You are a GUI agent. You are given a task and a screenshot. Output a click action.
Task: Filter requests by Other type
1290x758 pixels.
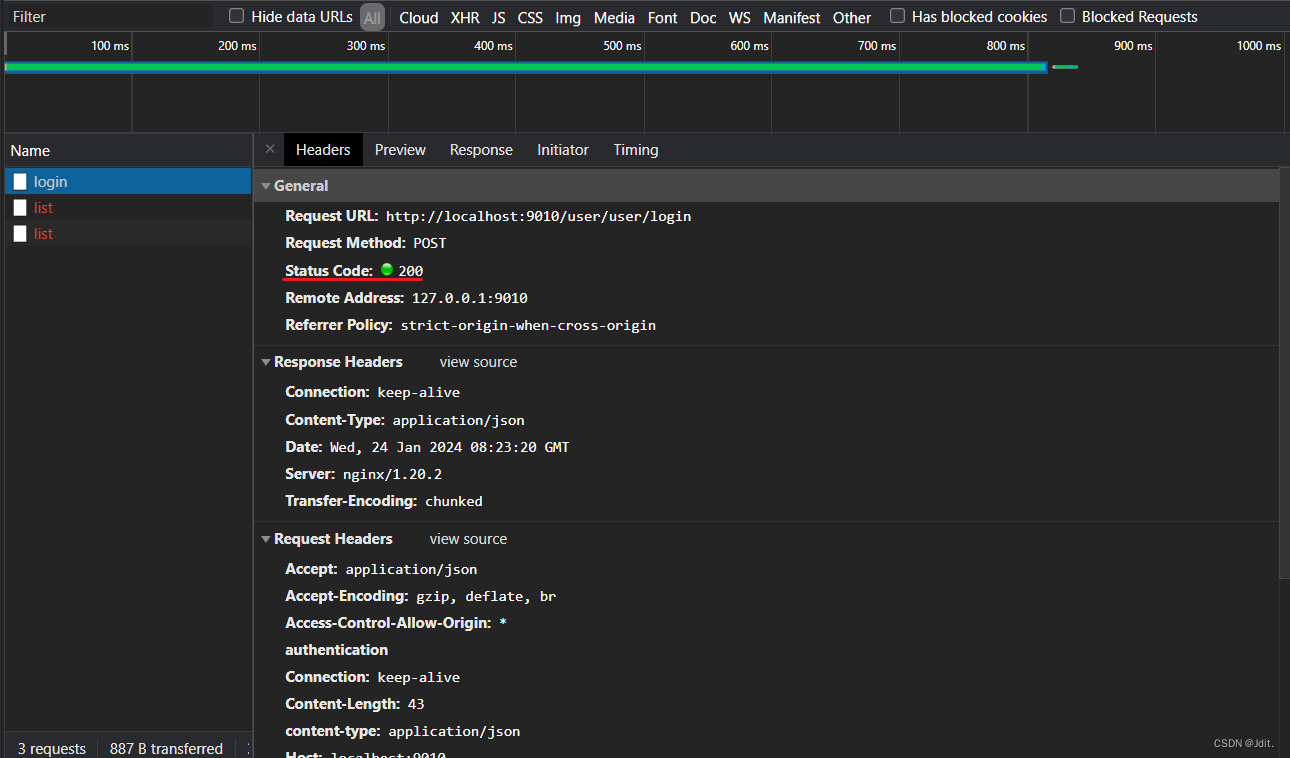[x=852, y=17]
